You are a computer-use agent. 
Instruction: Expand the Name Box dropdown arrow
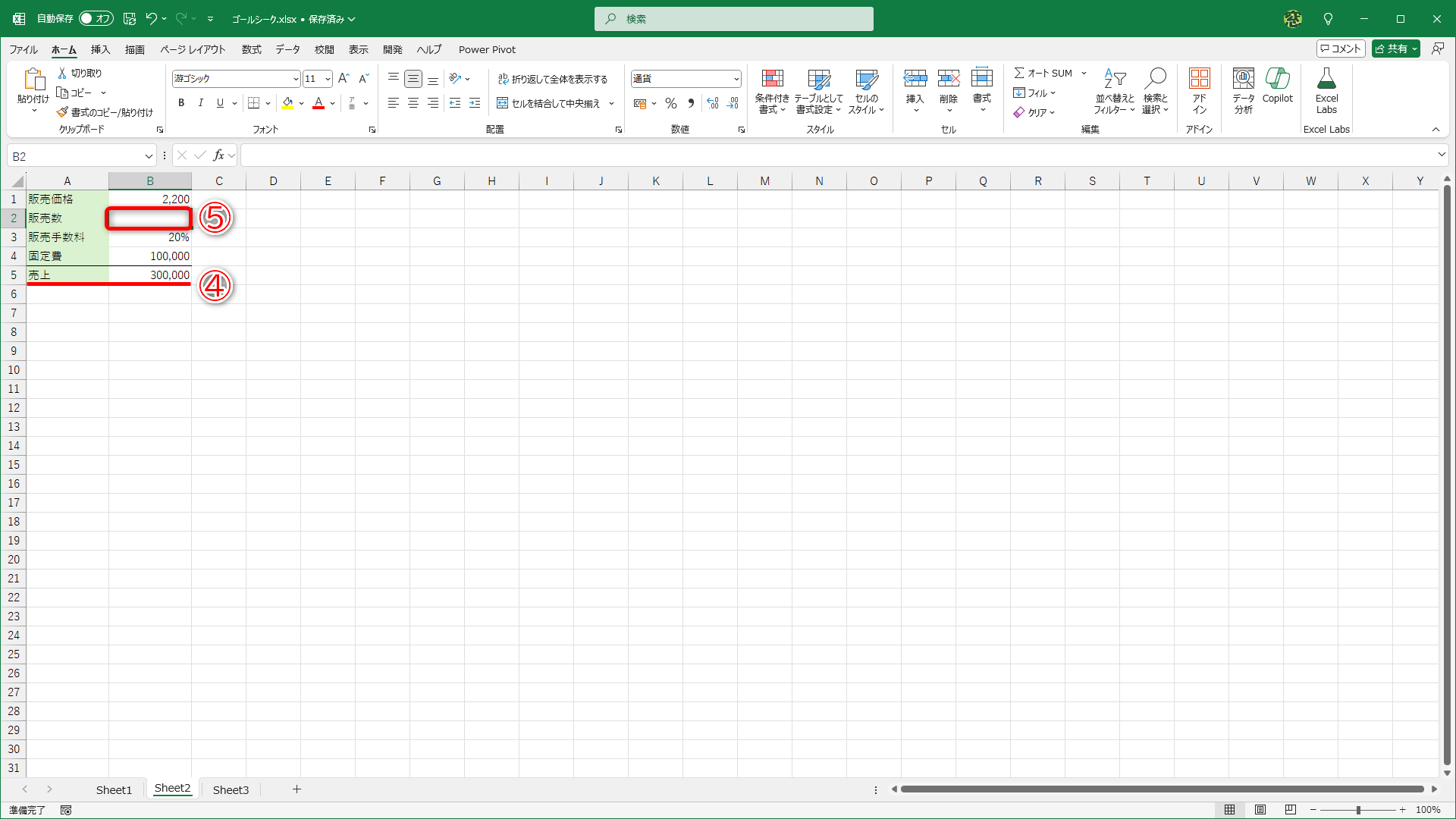tap(149, 156)
